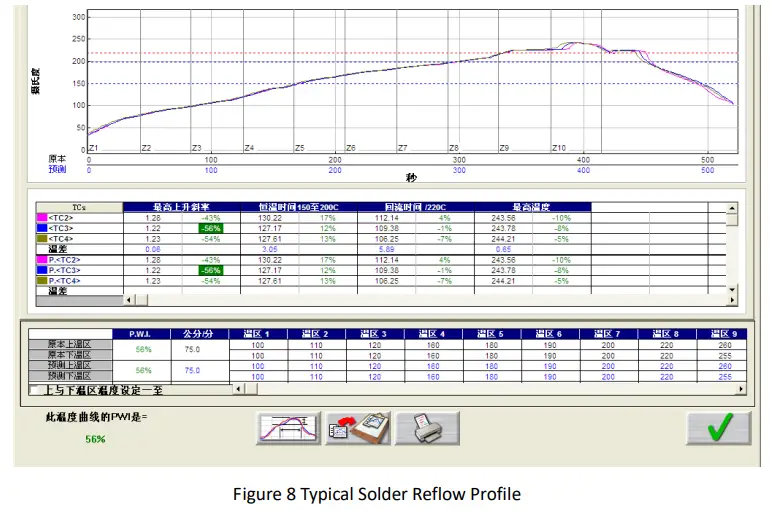
Task: Click TC table vertical scrollbar up arrow
Action: pyautogui.click(x=732, y=208)
